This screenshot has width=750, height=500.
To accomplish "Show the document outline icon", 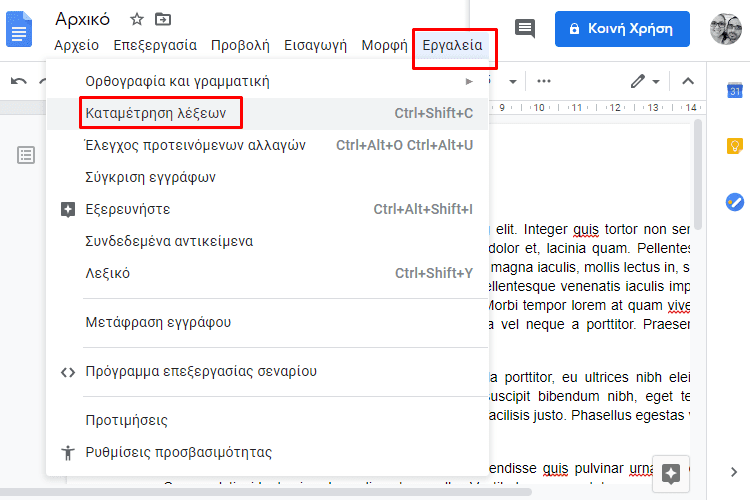I will 26,155.
